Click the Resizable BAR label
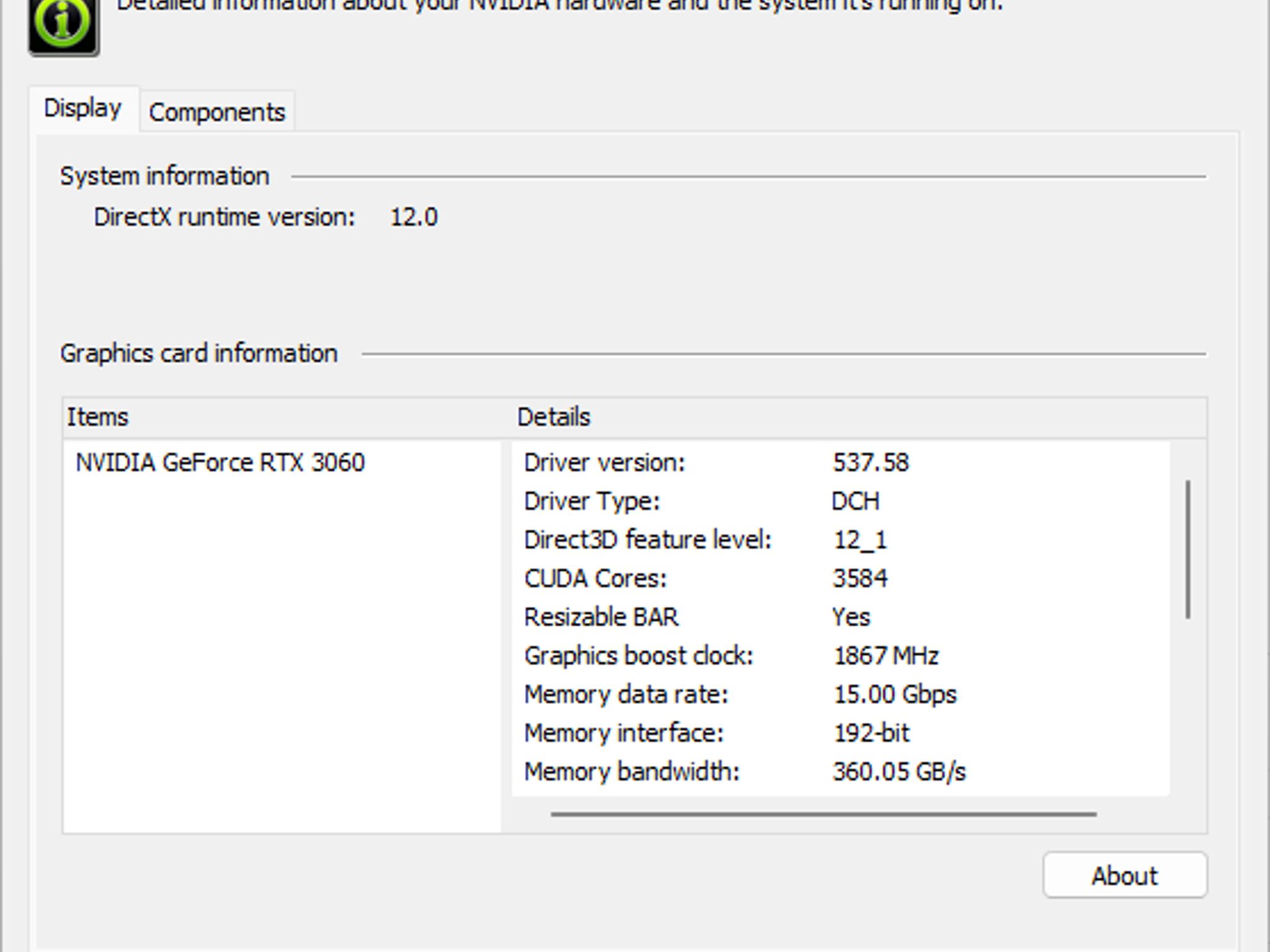The height and width of the screenshot is (952, 1270). point(602,617)
